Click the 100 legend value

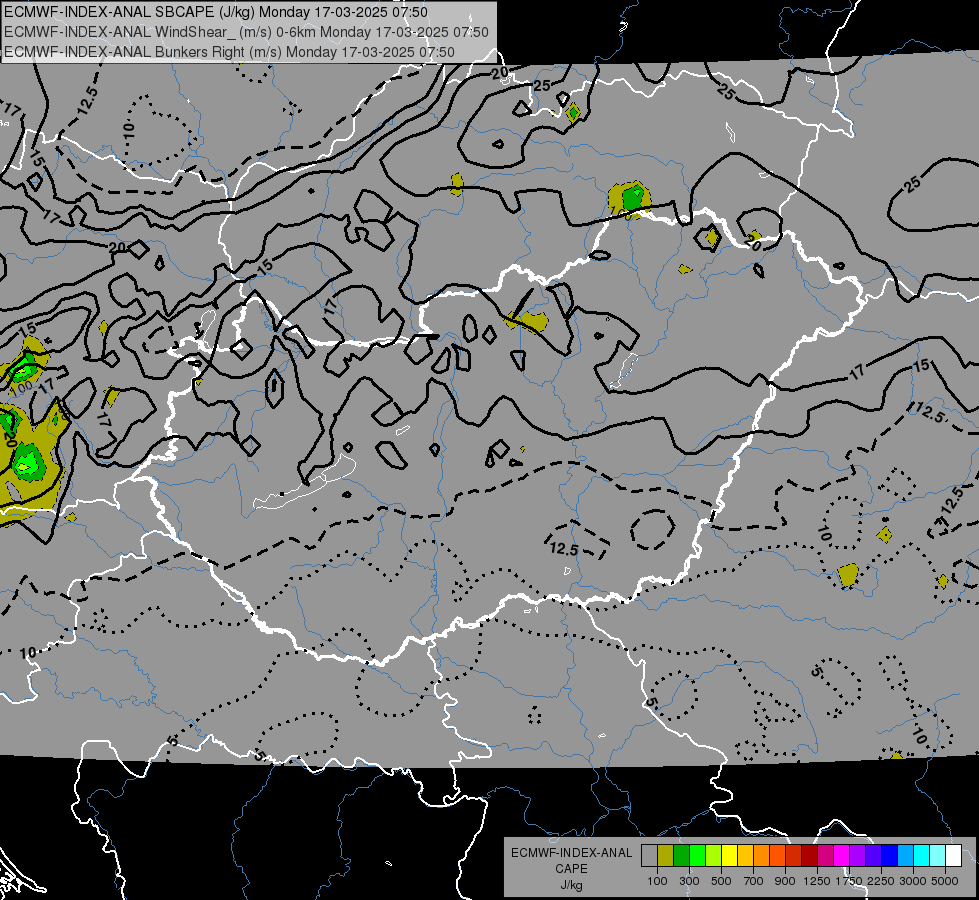coord(657,881)
